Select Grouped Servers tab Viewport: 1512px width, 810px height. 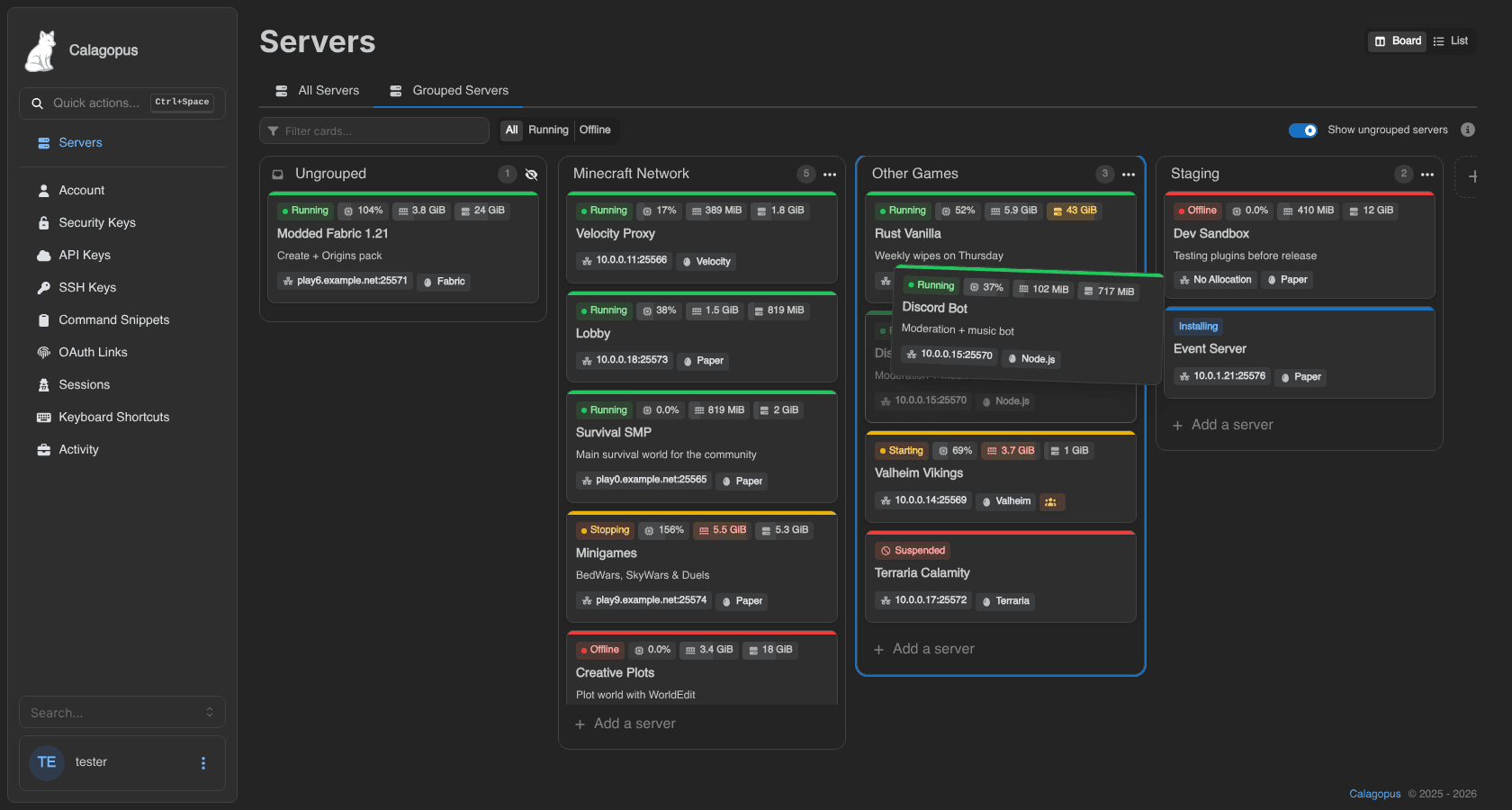click(449, 91)
